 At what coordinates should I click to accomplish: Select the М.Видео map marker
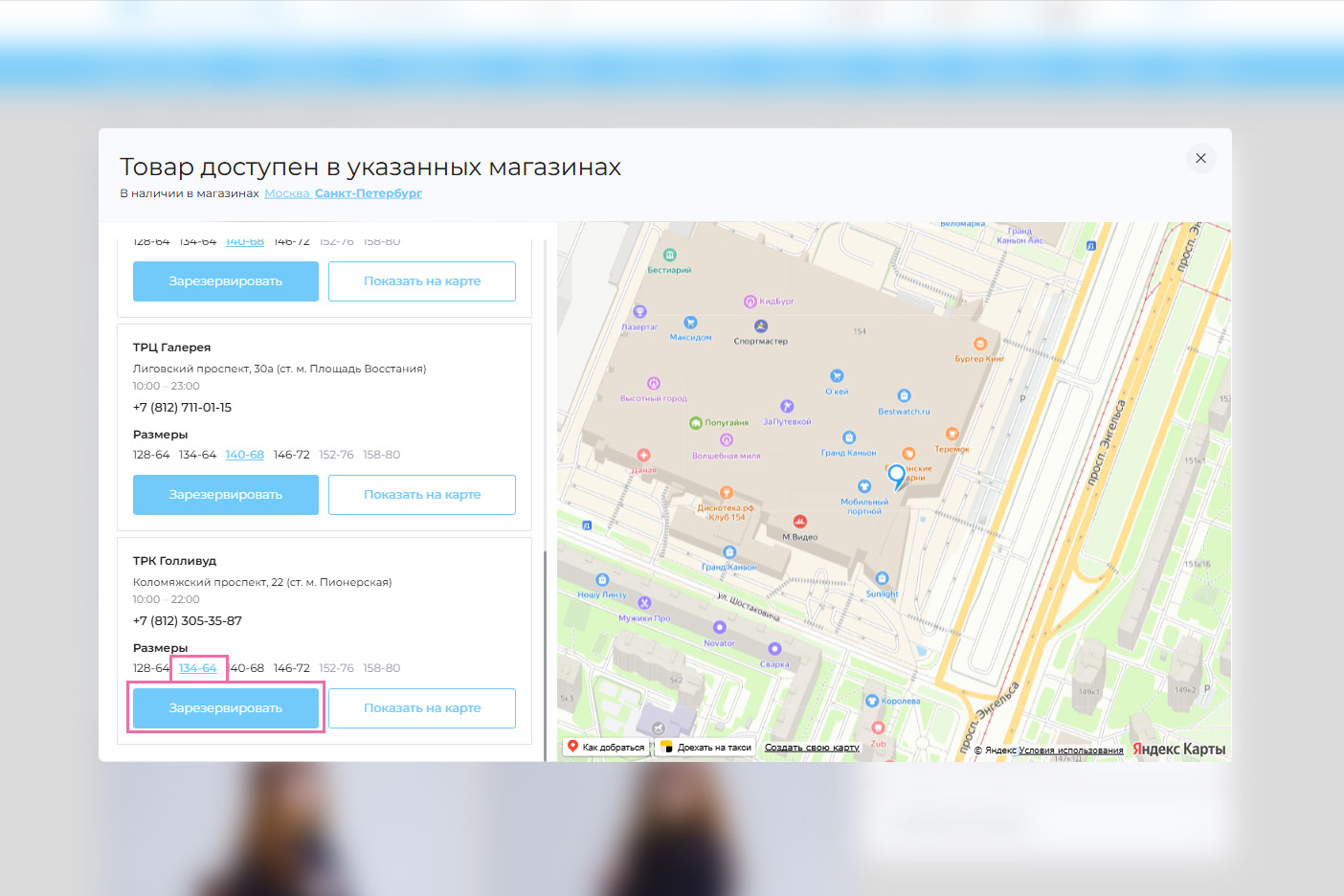(800, 522)
